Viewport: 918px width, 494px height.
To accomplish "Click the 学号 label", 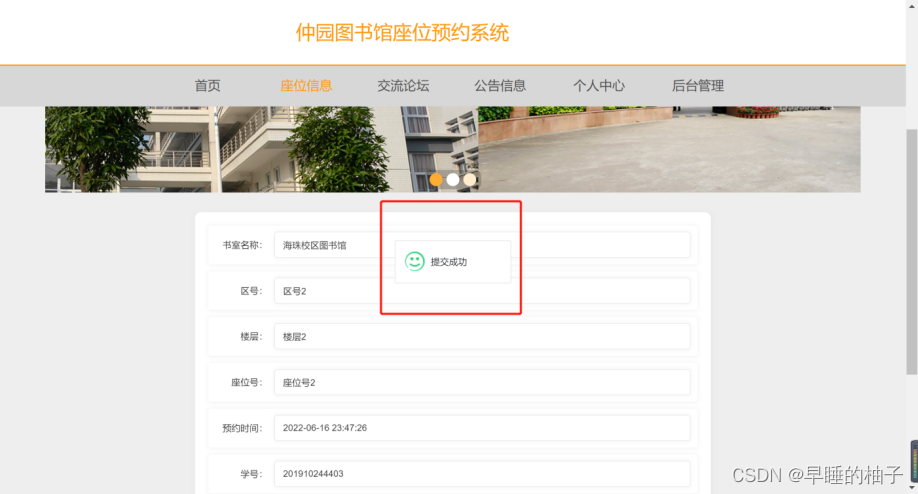I will coord(252,474).
